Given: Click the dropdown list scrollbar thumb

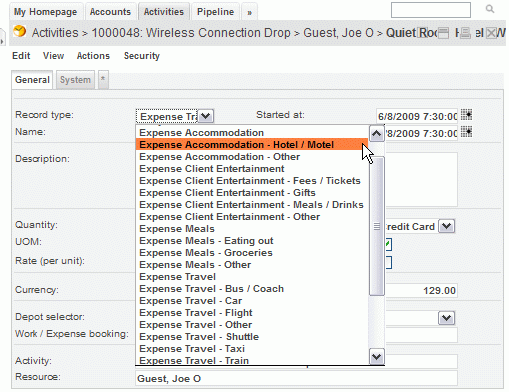Looking at the screenshot, I should click(x=377, y=226).
